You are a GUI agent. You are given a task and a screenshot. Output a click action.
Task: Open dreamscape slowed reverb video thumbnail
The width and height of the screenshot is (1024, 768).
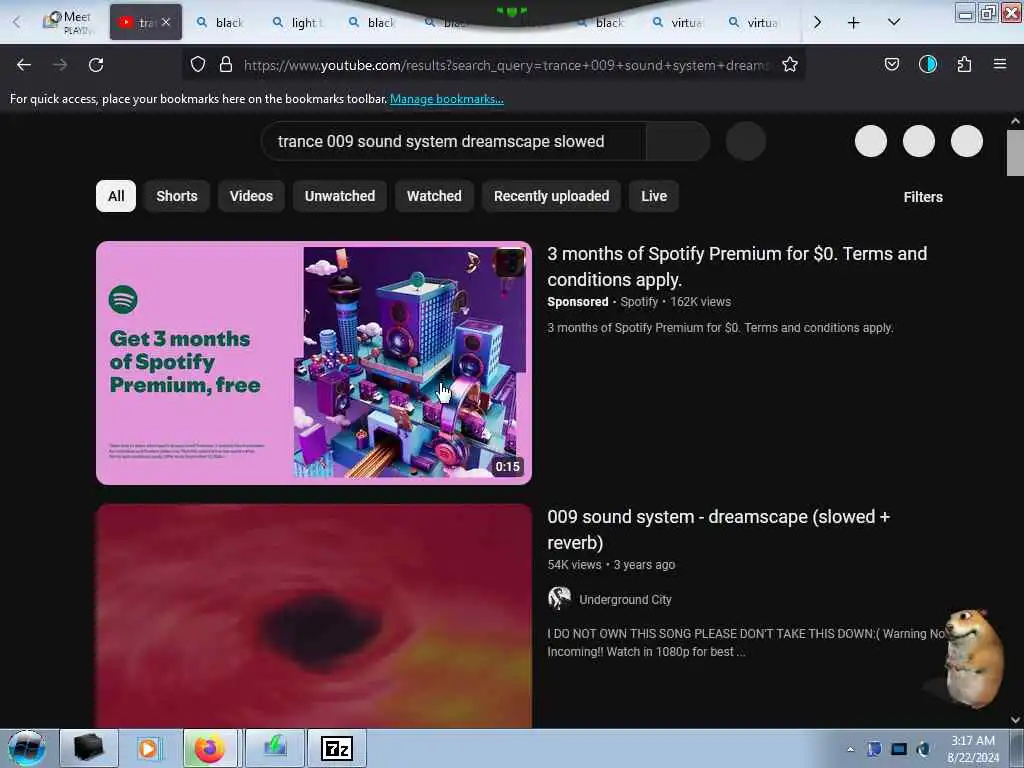pos(314,616)
